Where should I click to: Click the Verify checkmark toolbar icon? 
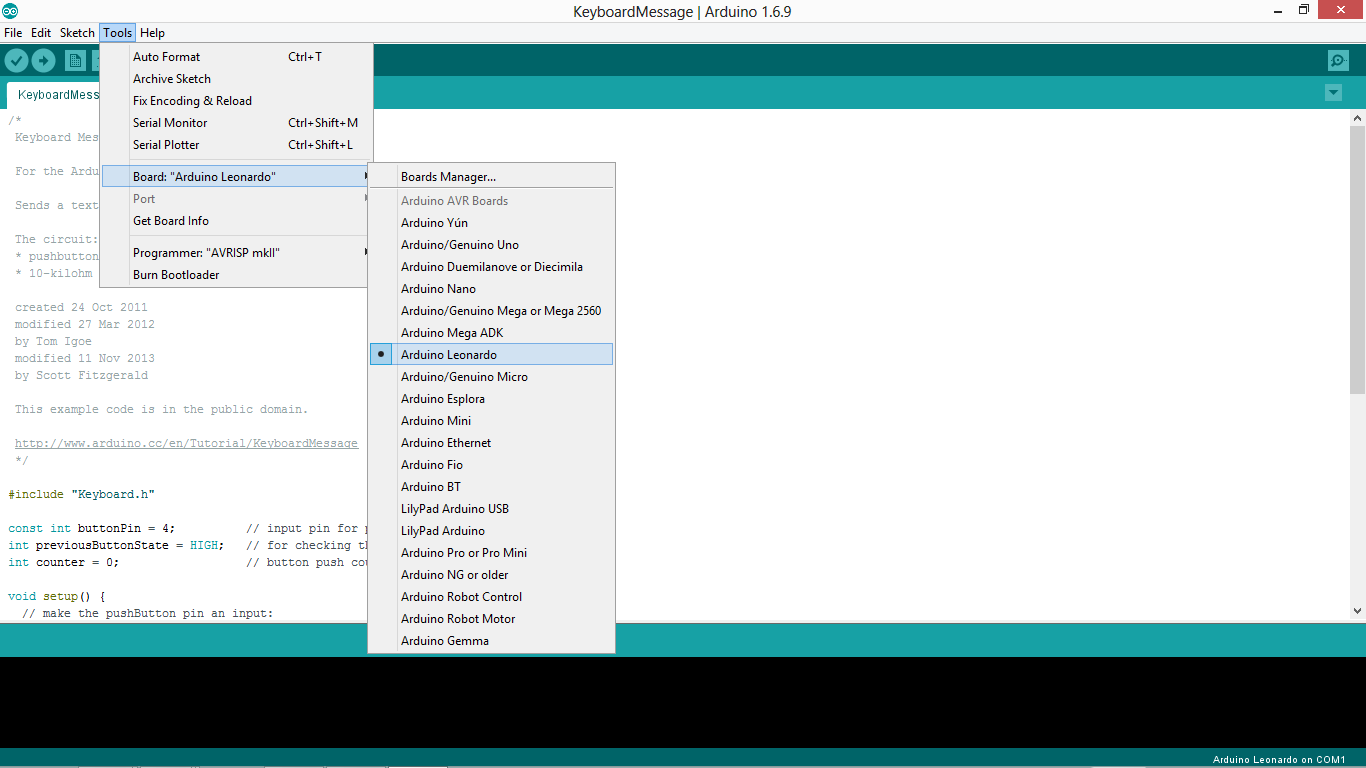point(16,61)
